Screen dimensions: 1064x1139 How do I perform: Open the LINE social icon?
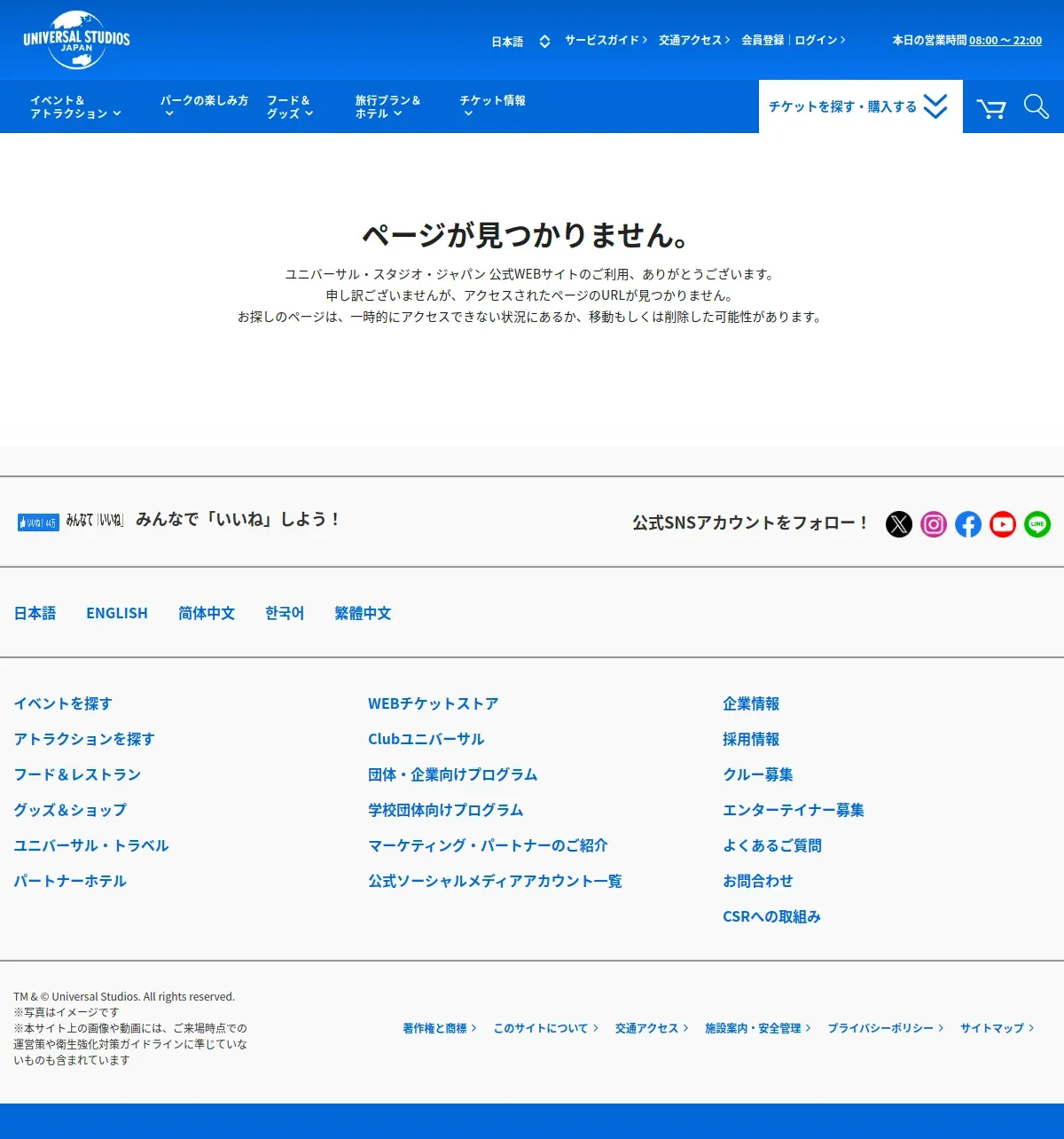(x=1037, y=524)
